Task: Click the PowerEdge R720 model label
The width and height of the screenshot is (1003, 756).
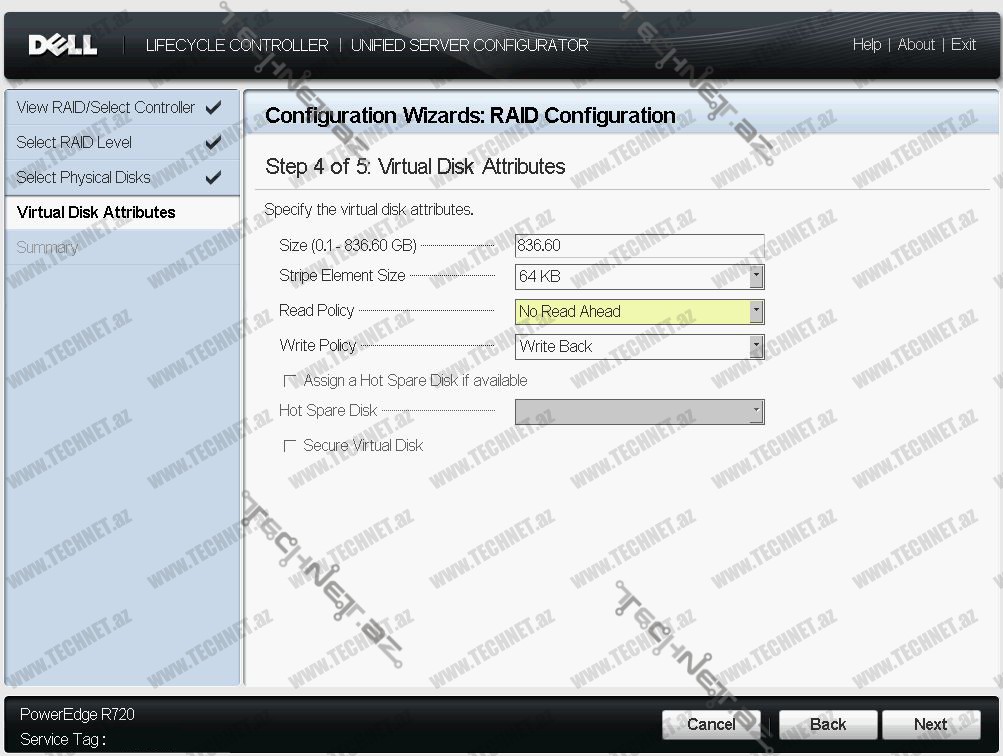Action: [x=77, y=715]
